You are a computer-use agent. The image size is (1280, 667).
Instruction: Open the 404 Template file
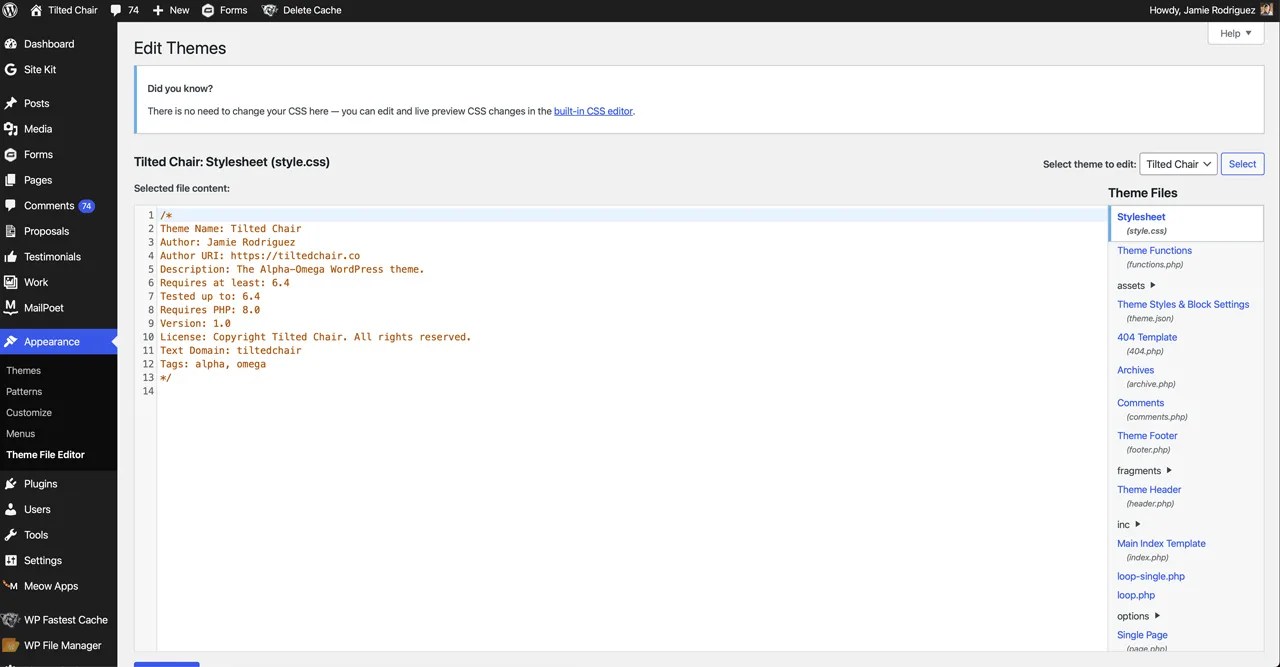point(1147,338)
